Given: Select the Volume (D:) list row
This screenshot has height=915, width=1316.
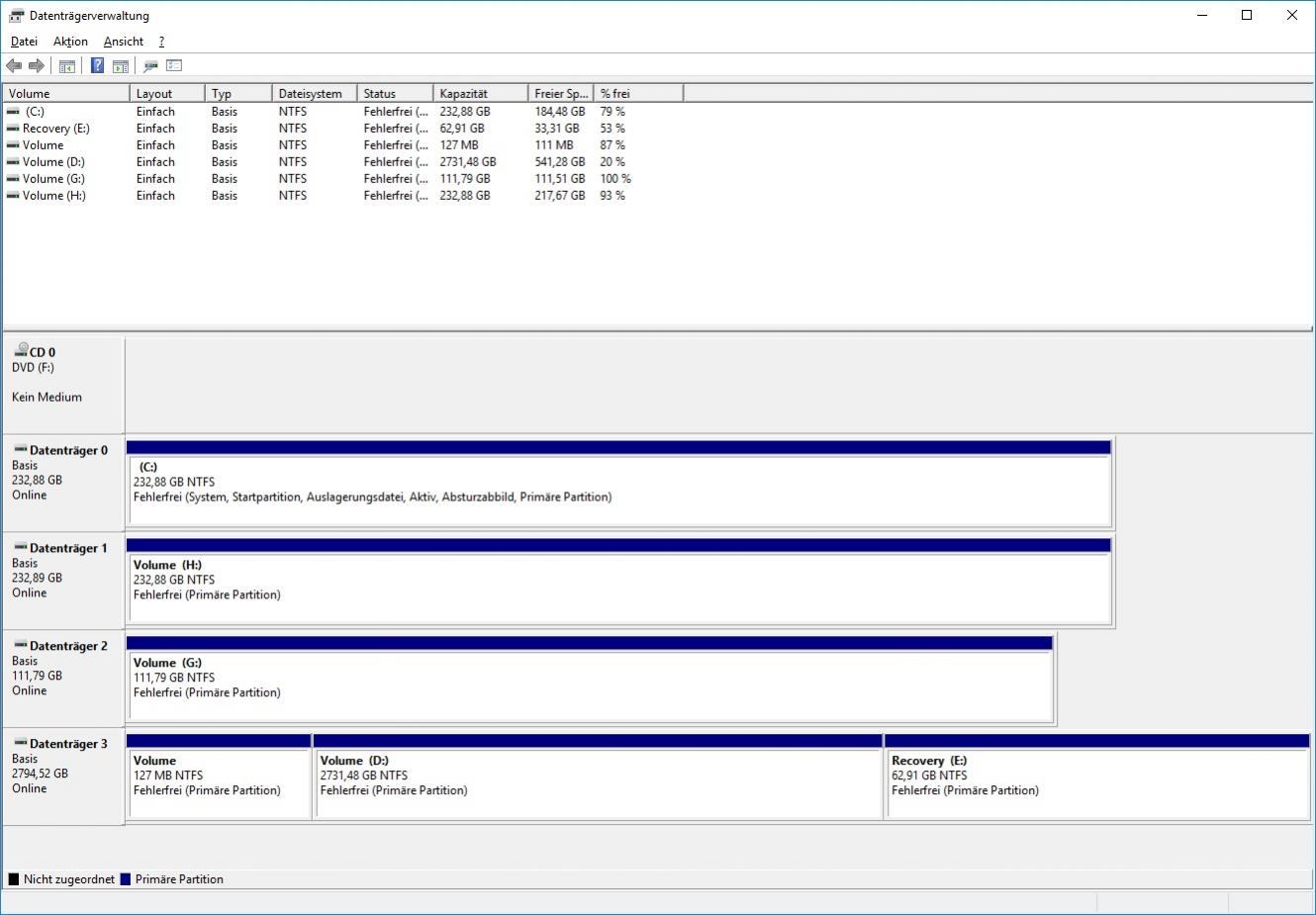Looking at the screenshot, I should [342, 162].
